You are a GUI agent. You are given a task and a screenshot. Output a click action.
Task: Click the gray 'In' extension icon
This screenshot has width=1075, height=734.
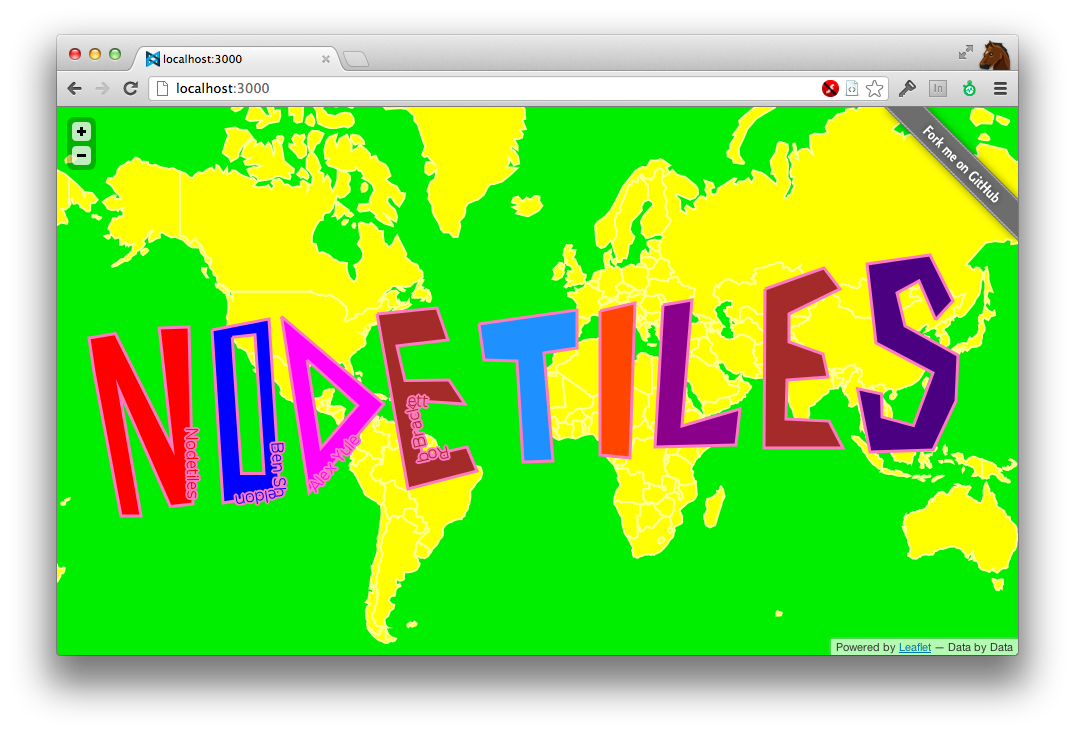pos(938,88)
